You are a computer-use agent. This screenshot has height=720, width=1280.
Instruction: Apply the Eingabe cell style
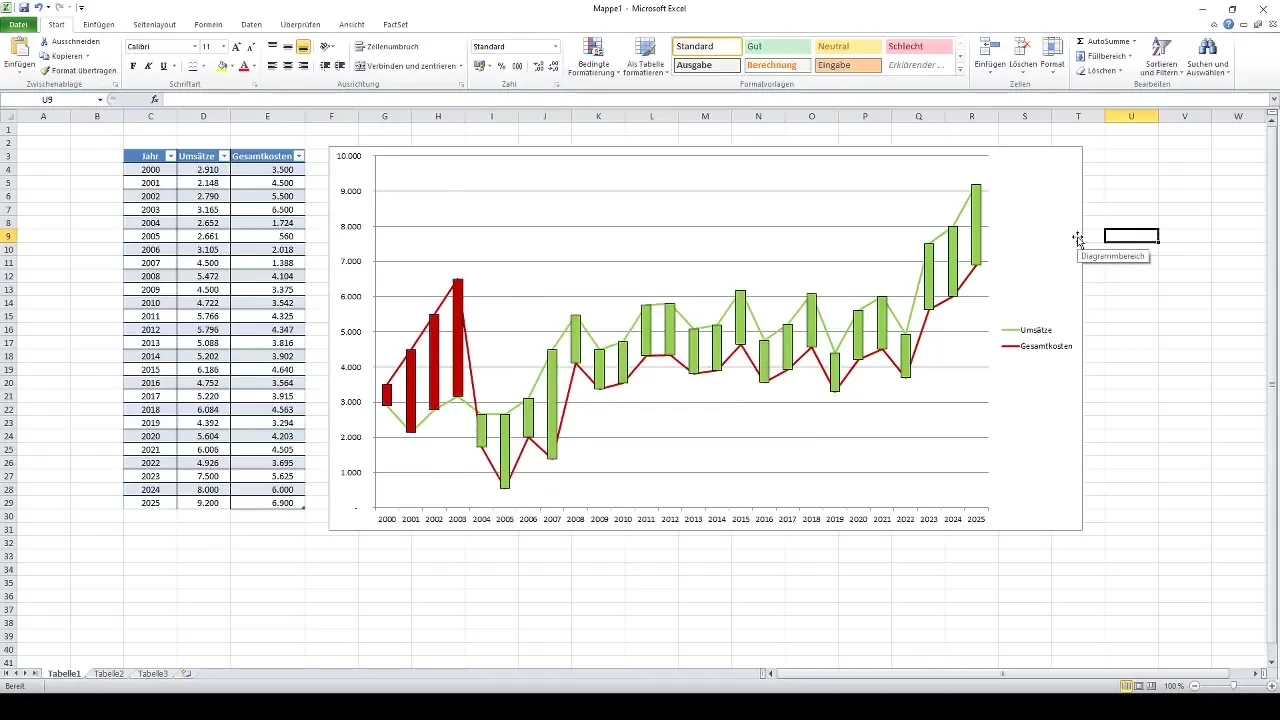coord(849,65)
